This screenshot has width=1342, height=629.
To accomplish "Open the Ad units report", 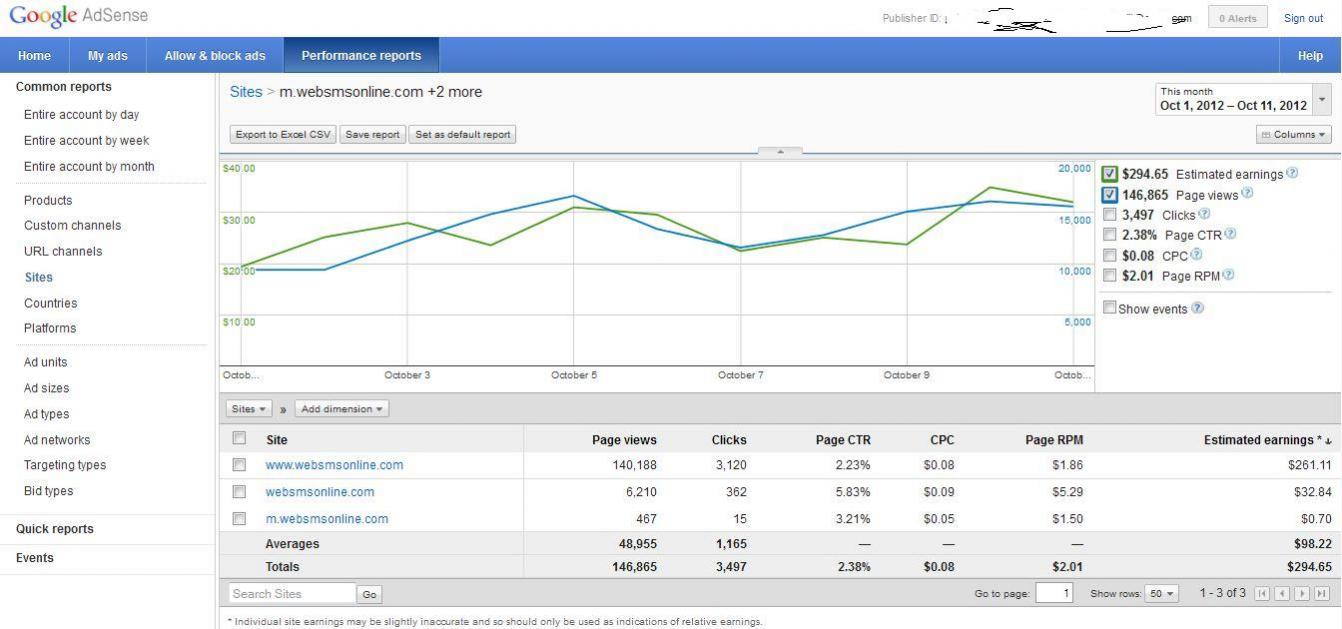I will (x=46, y=363).
